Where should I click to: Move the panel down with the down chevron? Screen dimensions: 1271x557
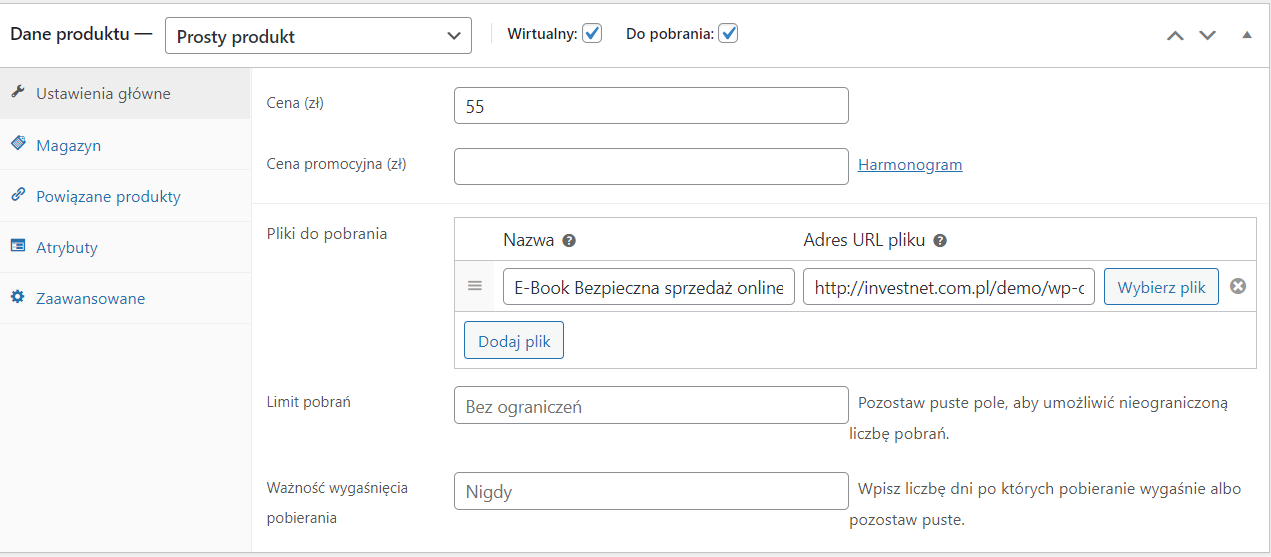[1207, 35]
